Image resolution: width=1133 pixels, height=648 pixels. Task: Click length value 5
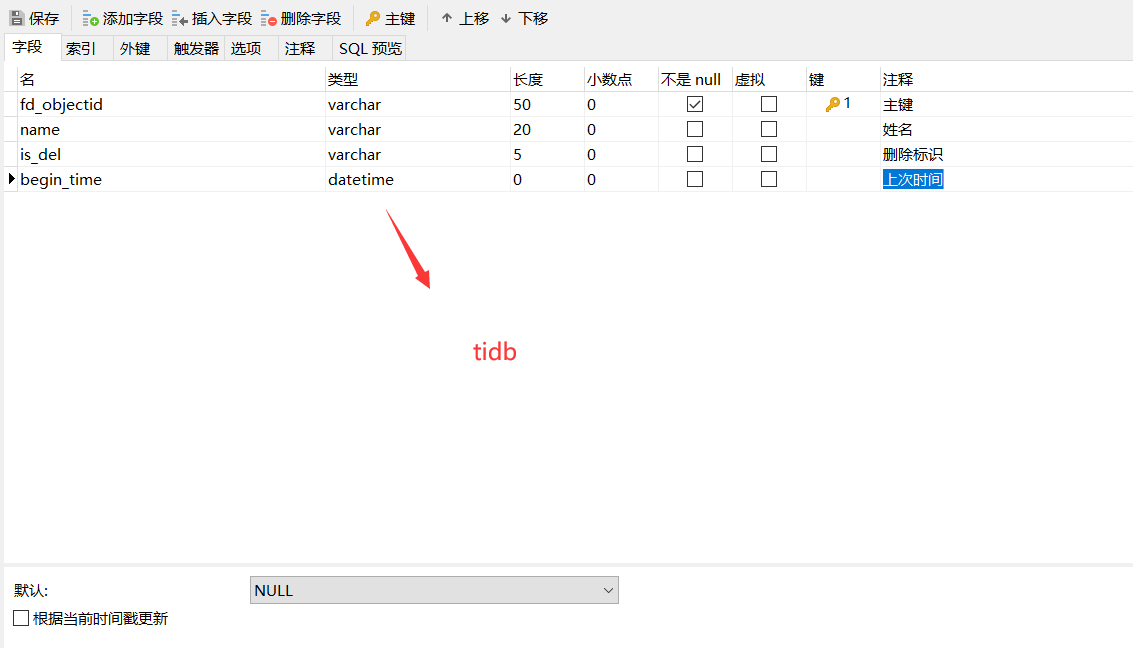517,155
